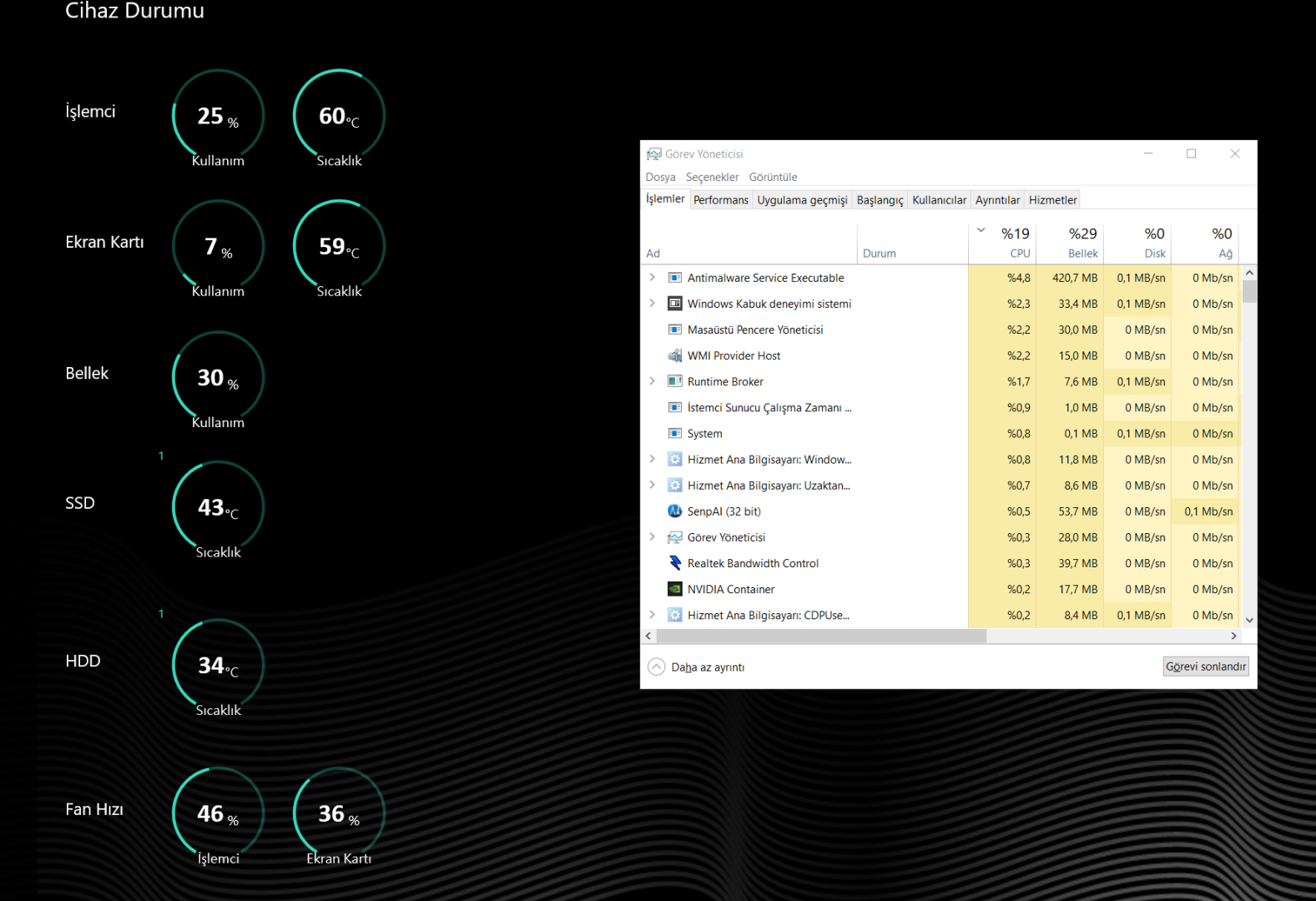Click the System process icon
Image resolution: width=1316 pixels, height=901 pixels.
(x=675, y=434)
